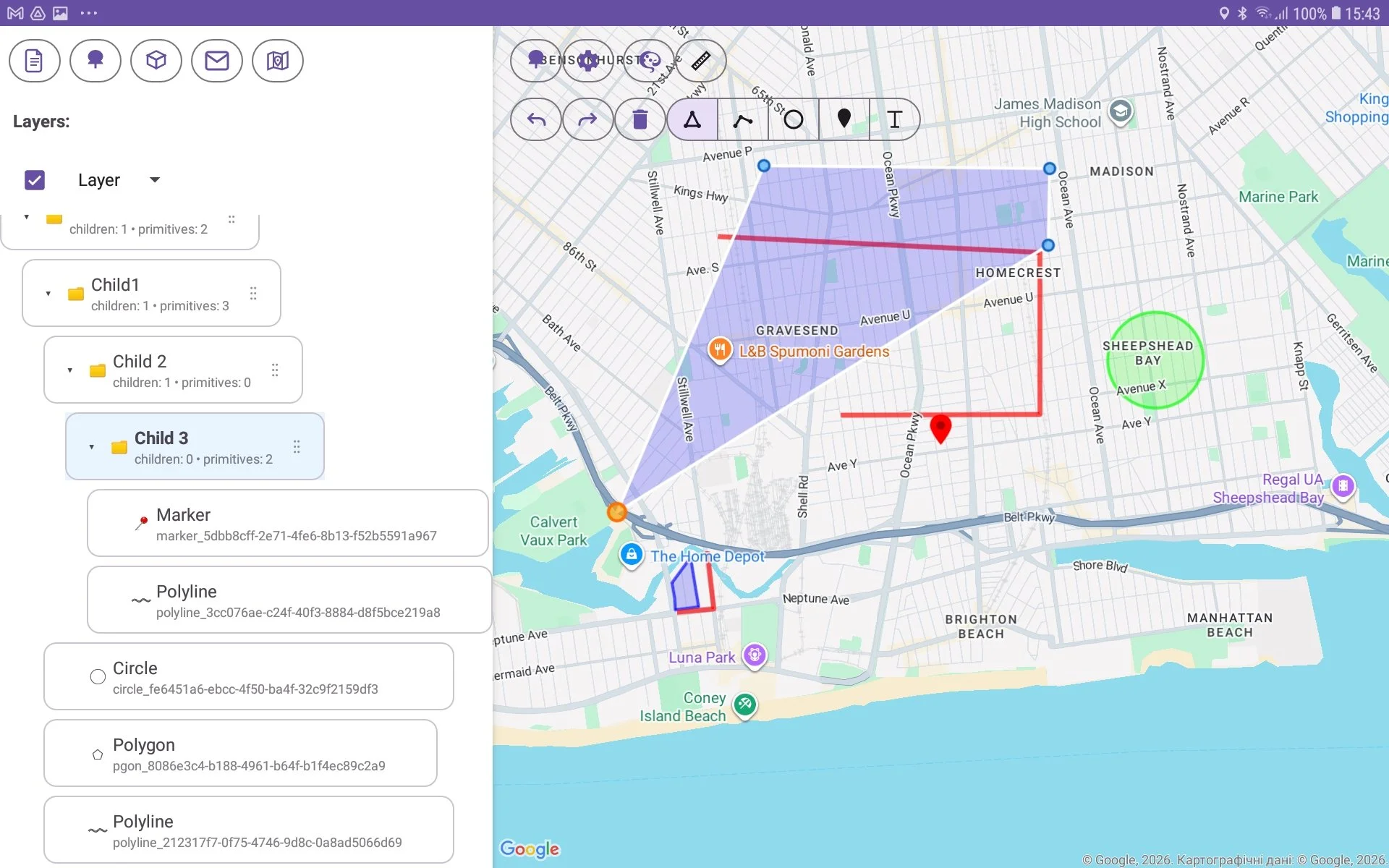
Task: Click the drag handle on the Child 2 row
Action: tap(275, 370)
